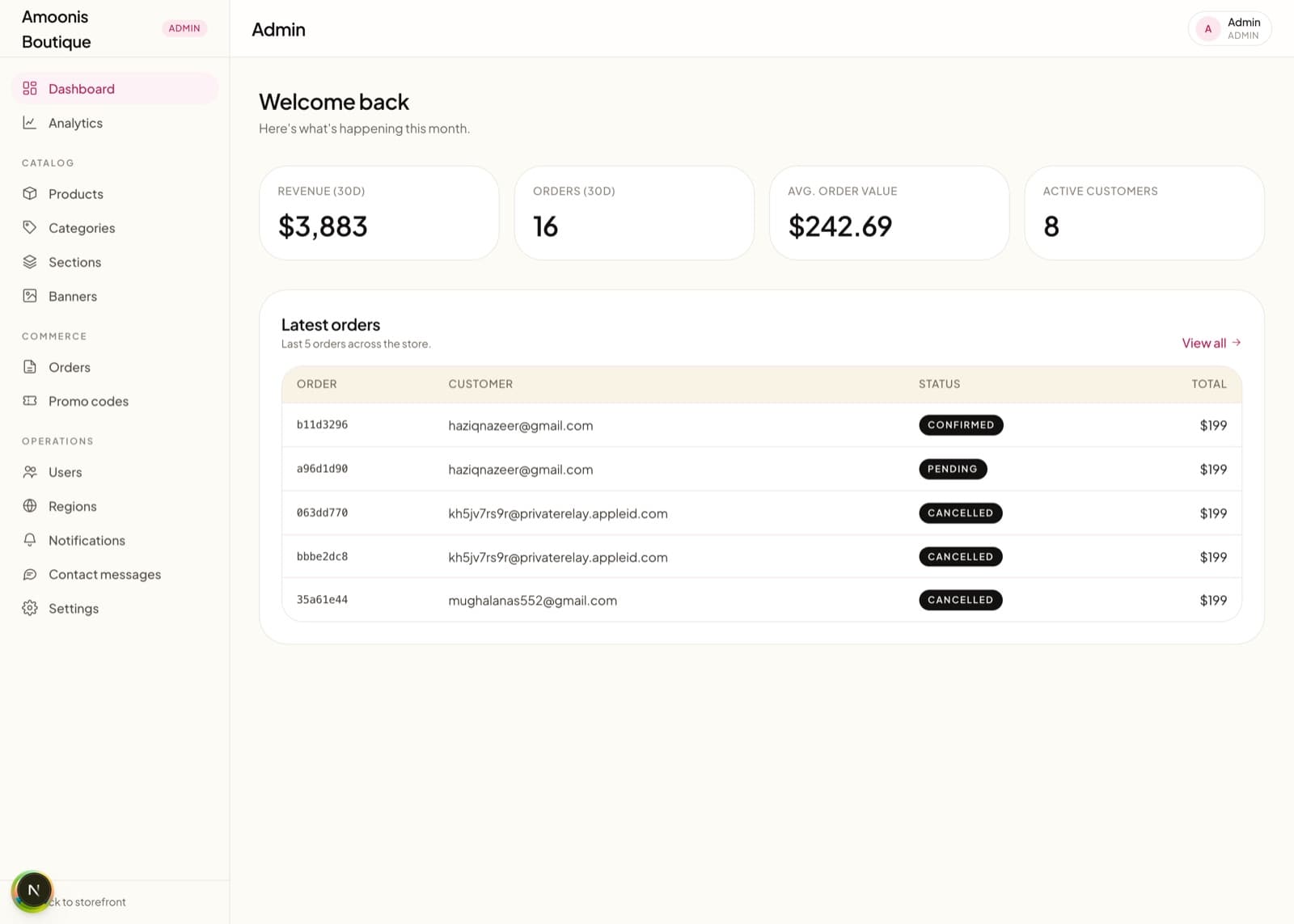The height and width of the screenshot is (924, 1294).
Task: Click customer email in order 063dd770 row
Action: pyautogui.click(x=558, y=513)
